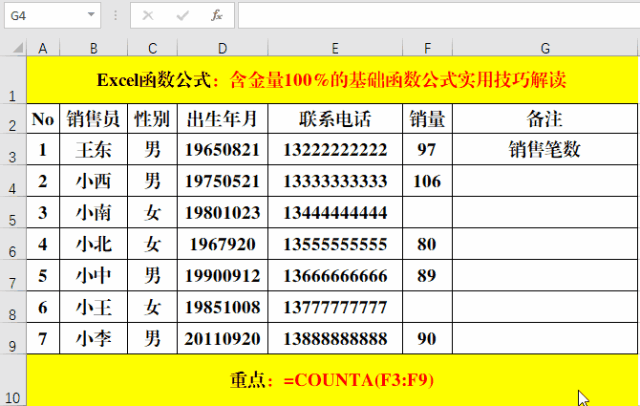640x406 pixels.
Task: Click the cell containing '小王'
Action: point(93,307)
